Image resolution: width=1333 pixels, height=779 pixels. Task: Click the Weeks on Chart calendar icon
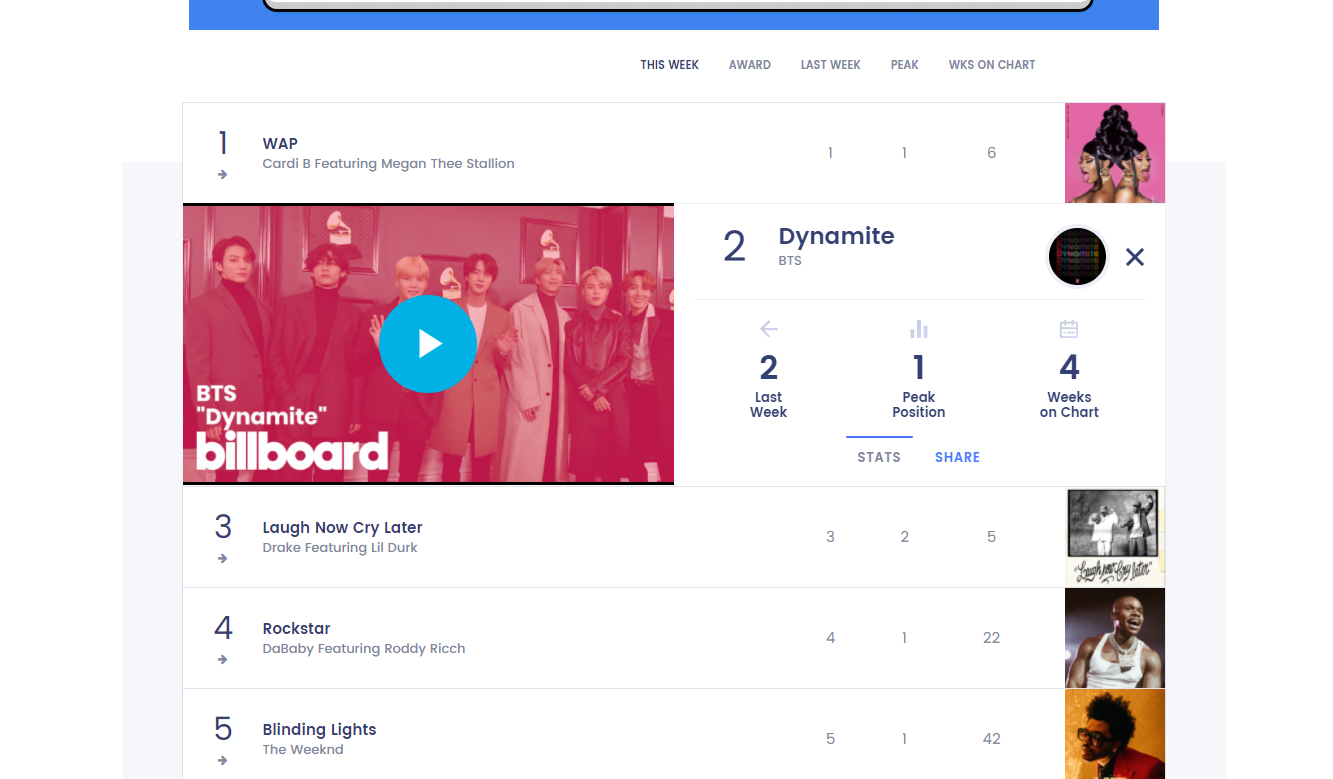pos(1069,329)
